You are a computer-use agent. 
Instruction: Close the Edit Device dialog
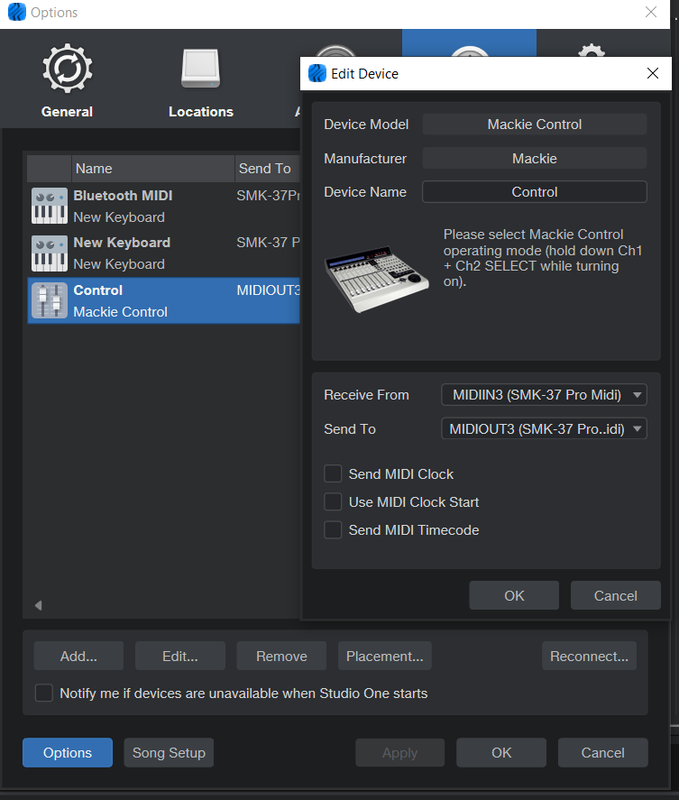pyautogui.click(x=652, y=73)
